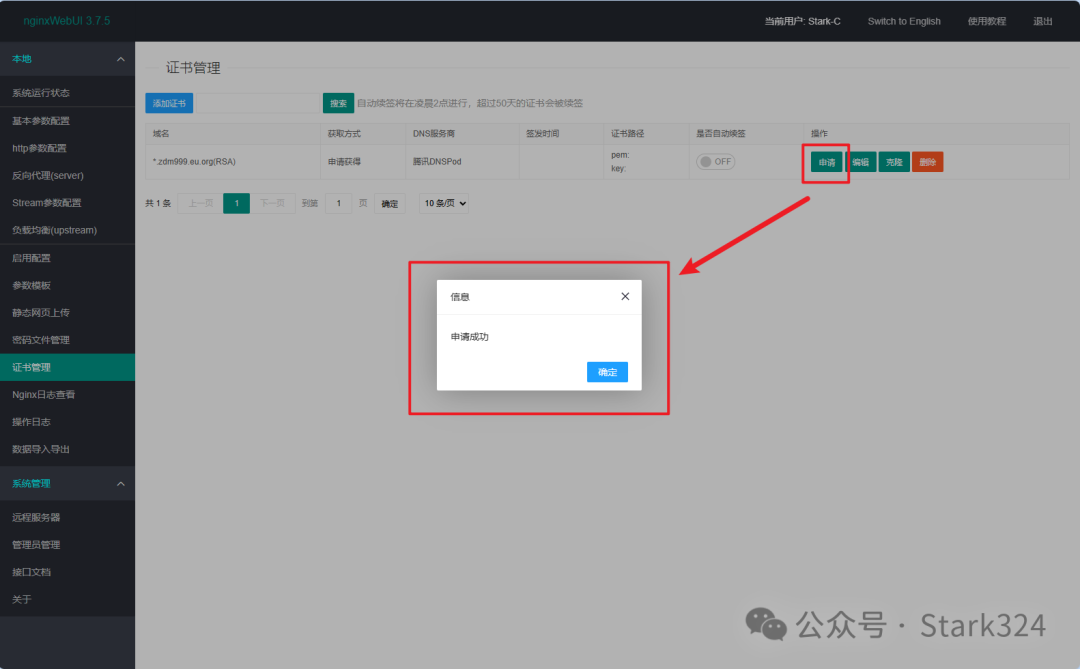
Task: Select 负载均衡(upstream) in sidebar
Action: pyautogui.click(x=54, y=230)
